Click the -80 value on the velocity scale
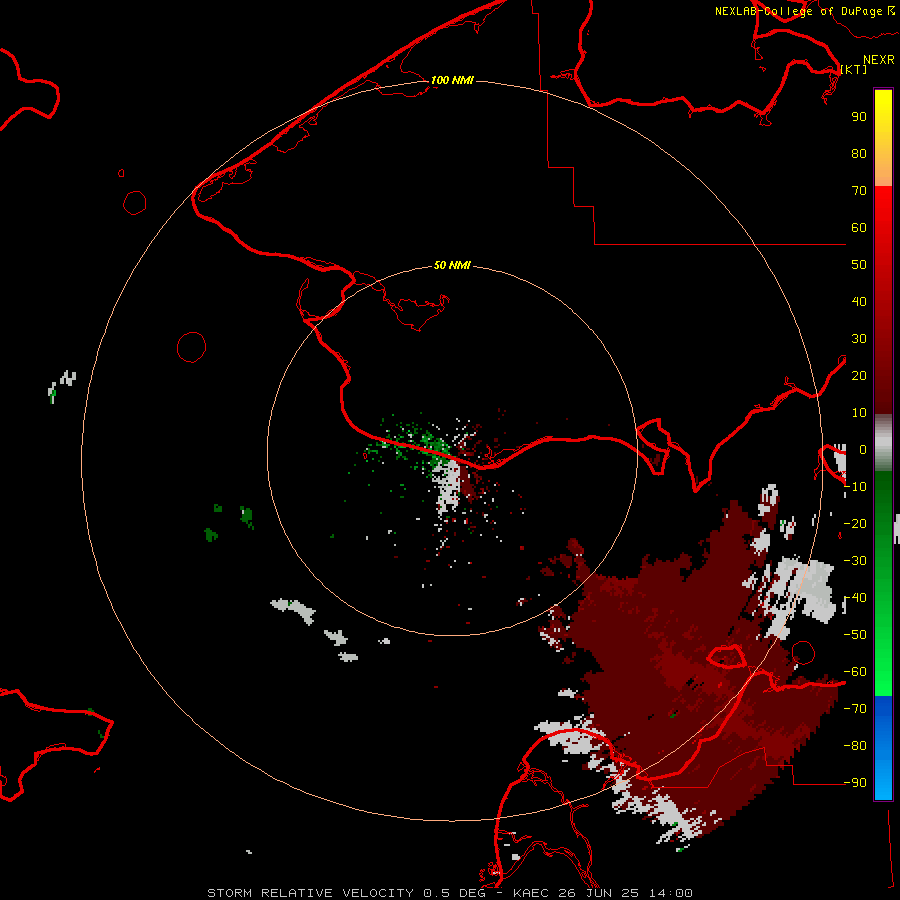This screenshot has height=900, width=900. 855,746
